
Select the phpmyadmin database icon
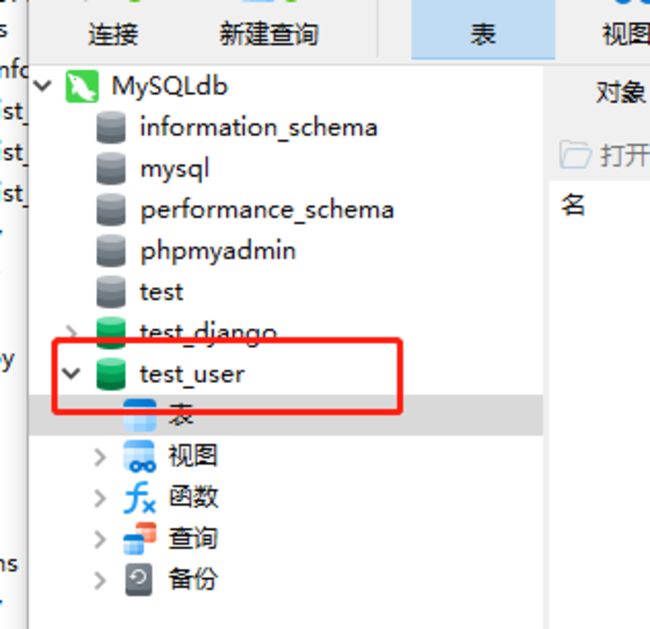click(x=111, y=251)
